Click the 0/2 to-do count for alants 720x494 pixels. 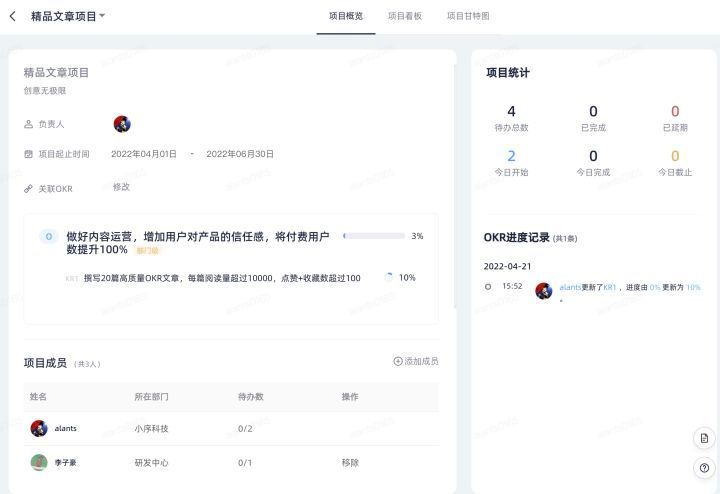[245, 428]
